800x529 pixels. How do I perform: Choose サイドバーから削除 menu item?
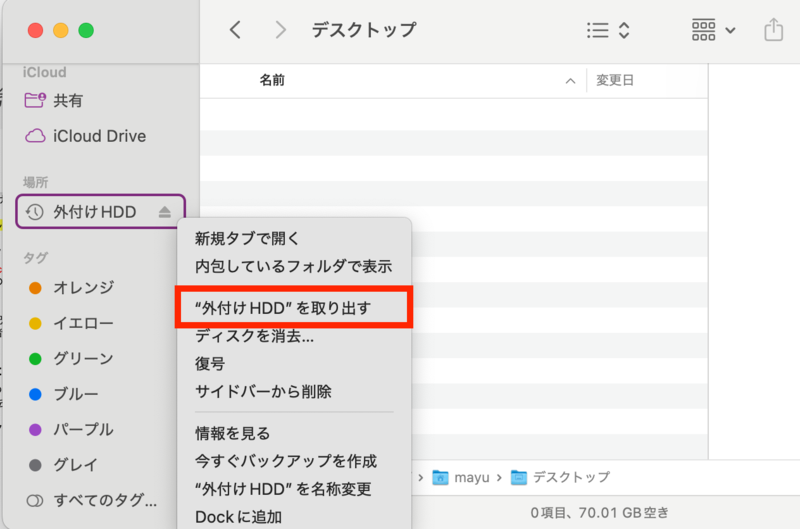point(294,392)
